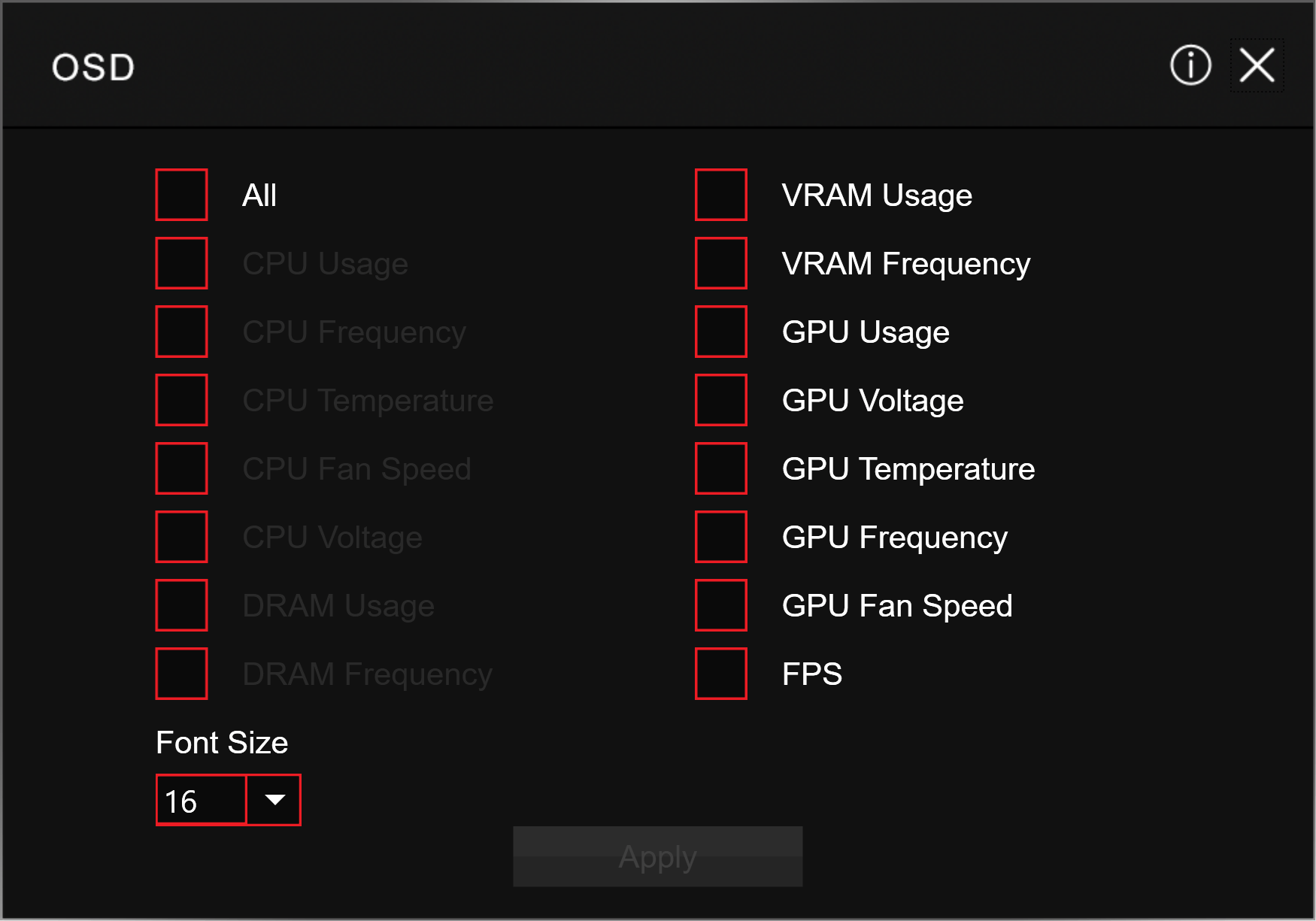Click the Font Size value field showing 16
The image size is (1316, 921).
(201, 800)
